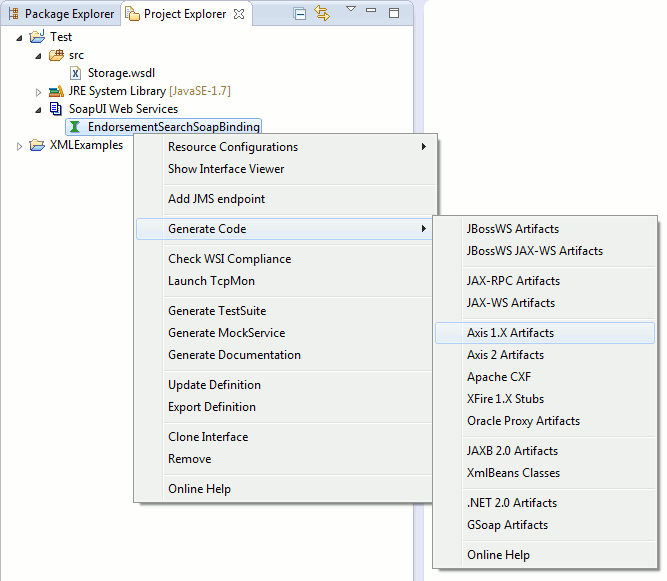Click Generate MockService
Screen dimensions: 667x581
[x=226, y=333]
